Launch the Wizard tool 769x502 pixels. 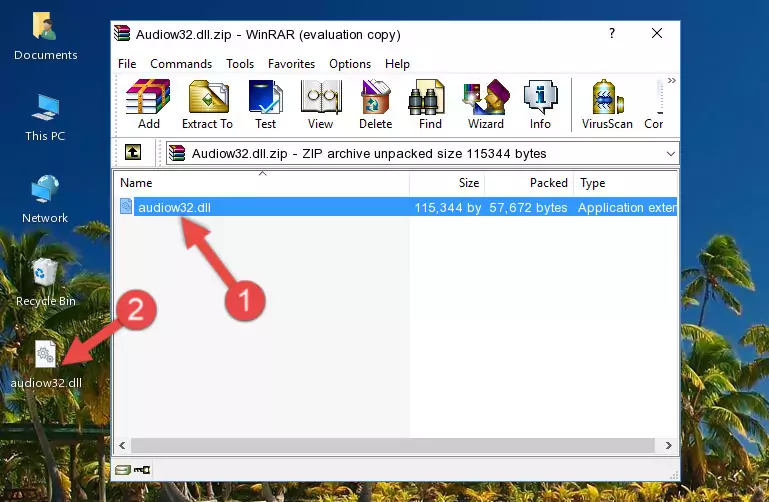tap(486, 104)
